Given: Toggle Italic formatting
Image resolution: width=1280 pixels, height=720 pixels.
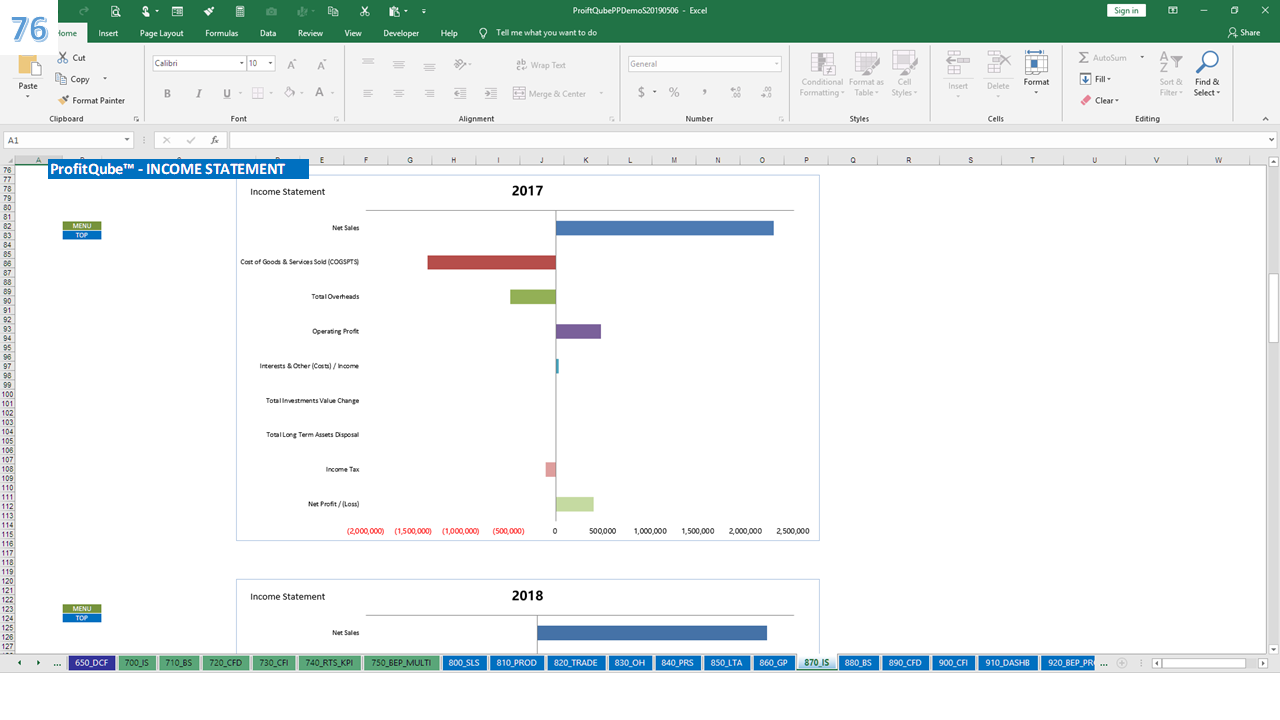Looking at the screenshot, I should [197, 93].
